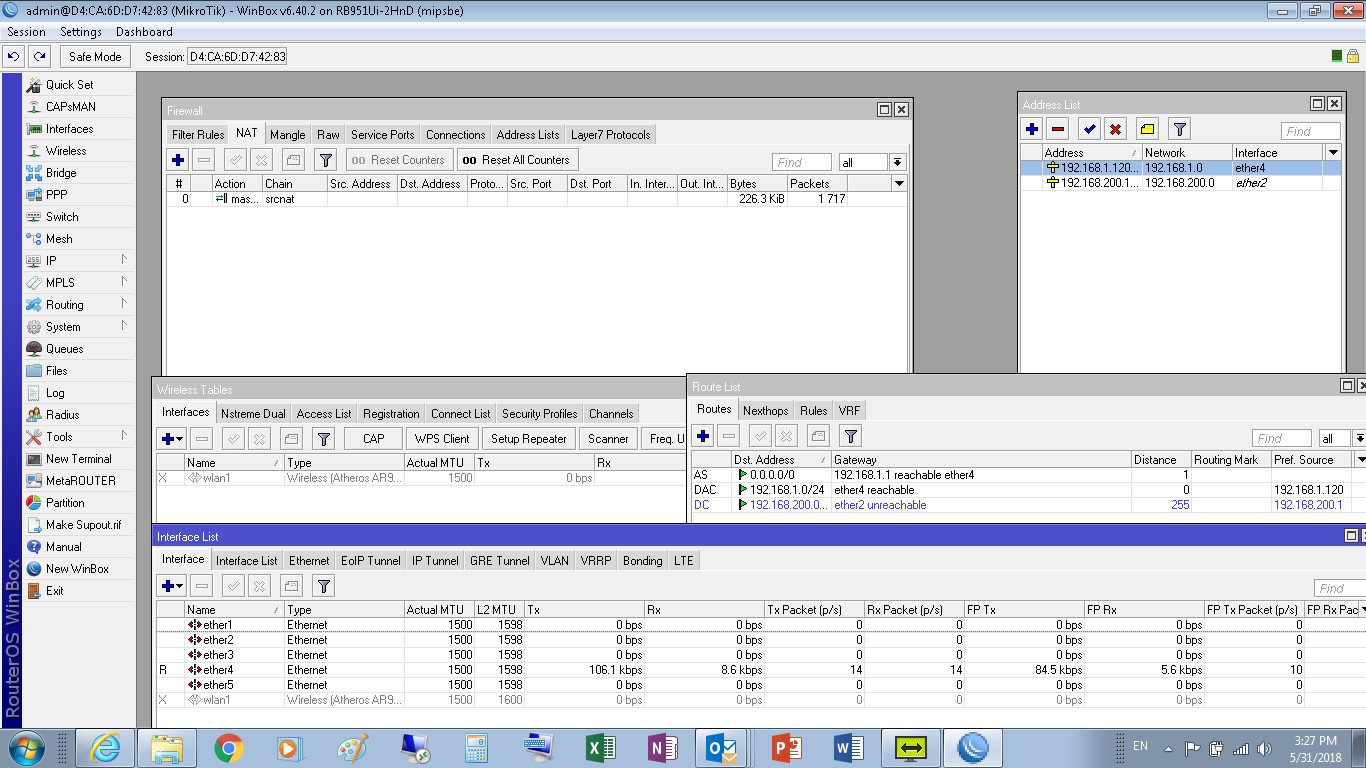Open Mesh in sidebar
This screenshot has width=1366, height=768.
[x=59, y=239]
